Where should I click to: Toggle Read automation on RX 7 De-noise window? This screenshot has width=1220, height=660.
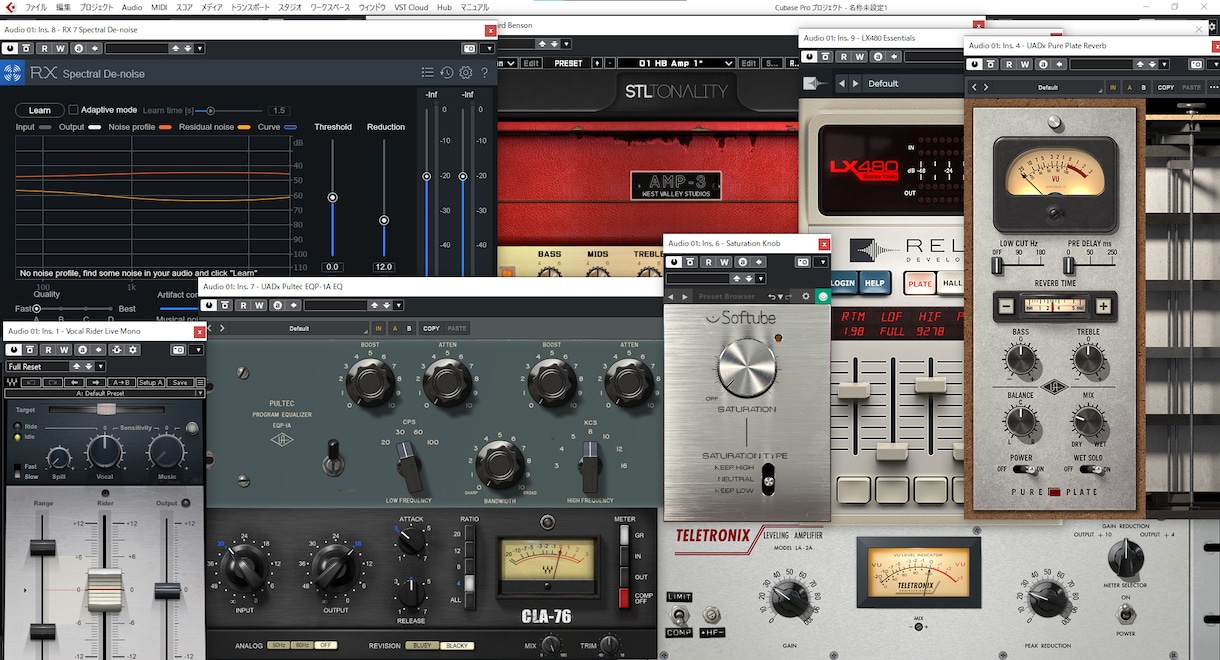(44, 48)
